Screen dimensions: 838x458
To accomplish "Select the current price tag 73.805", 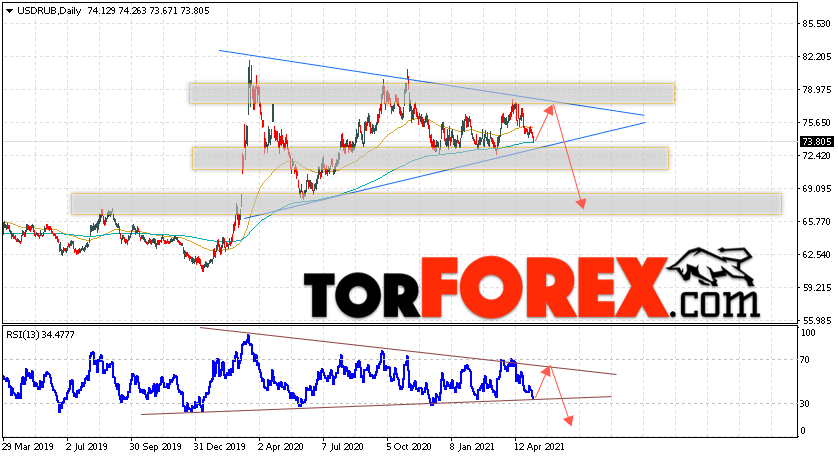I will point(817,142).
